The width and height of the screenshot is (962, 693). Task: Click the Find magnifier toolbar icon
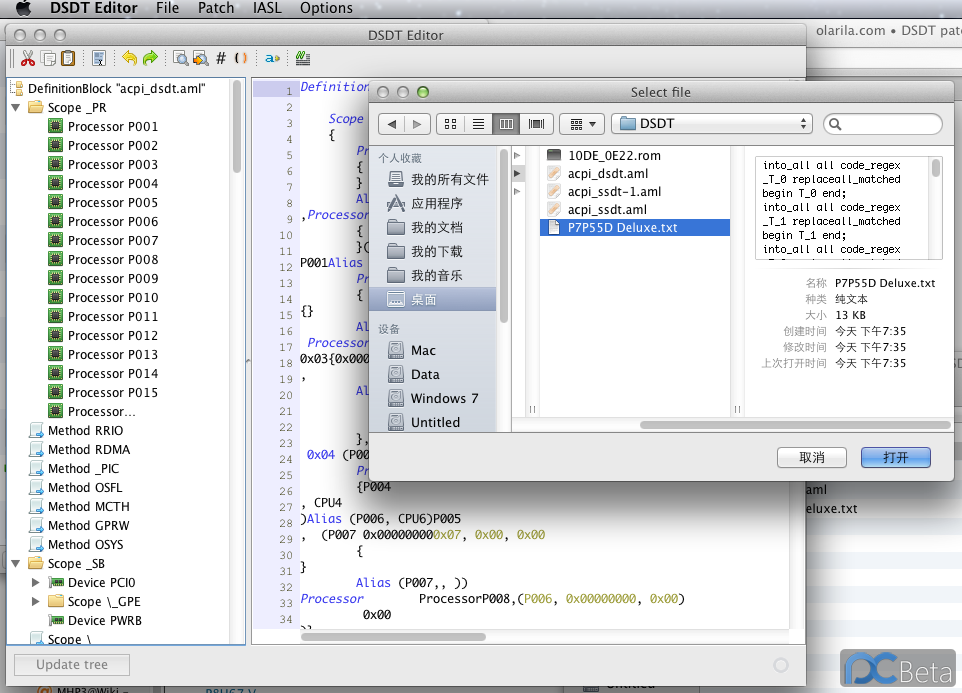tap(181, 58)
